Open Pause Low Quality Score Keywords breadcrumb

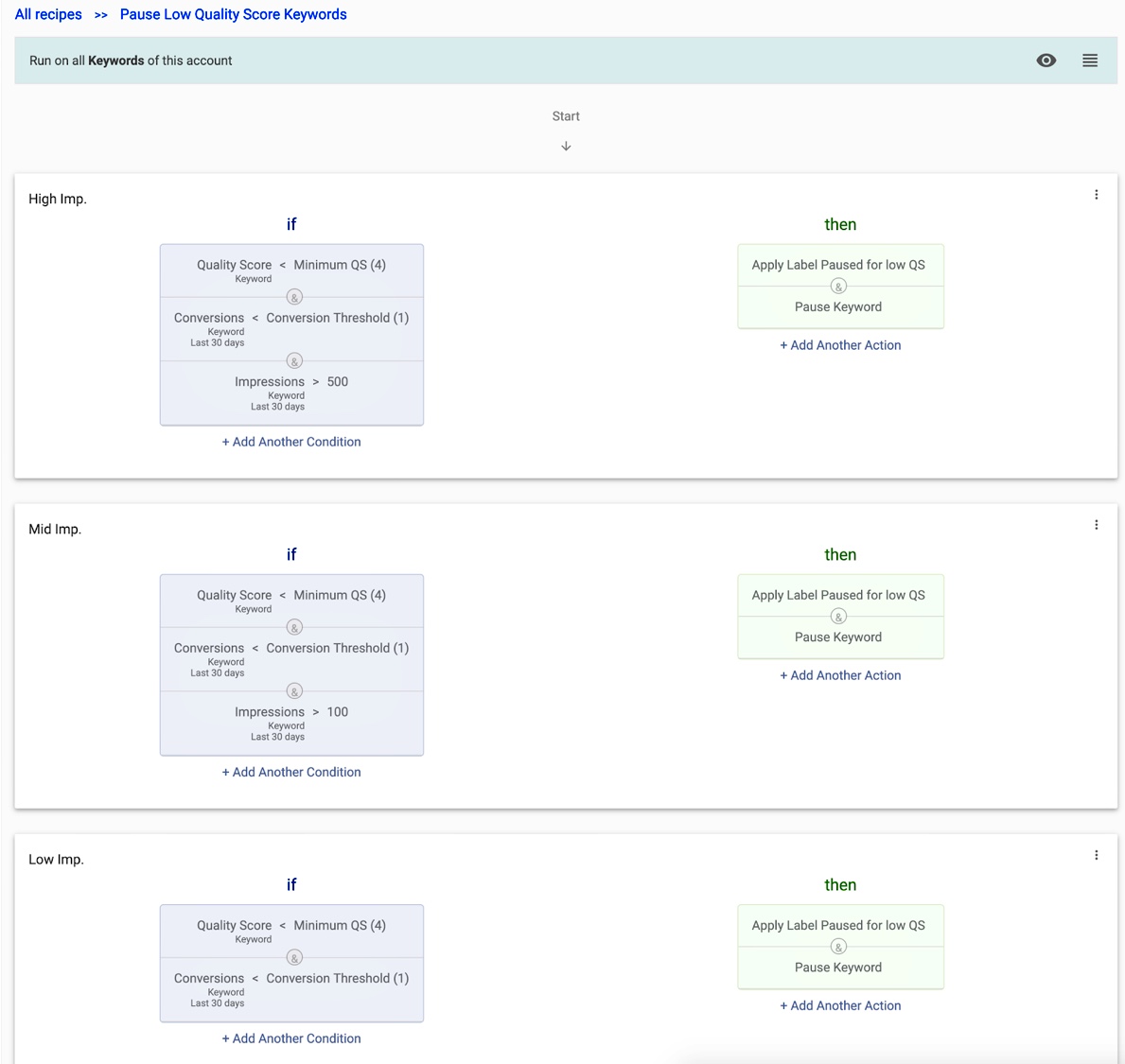tap(233, 14)
